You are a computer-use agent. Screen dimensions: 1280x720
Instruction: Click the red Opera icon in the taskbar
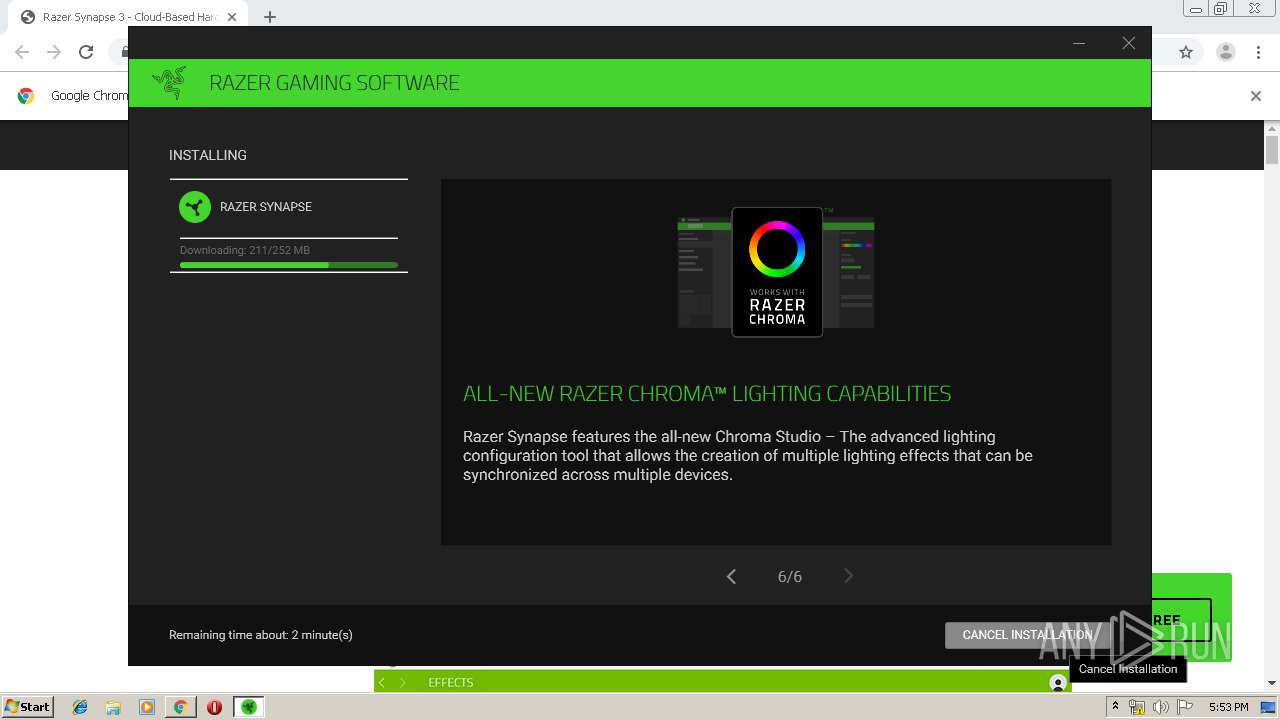214,707
